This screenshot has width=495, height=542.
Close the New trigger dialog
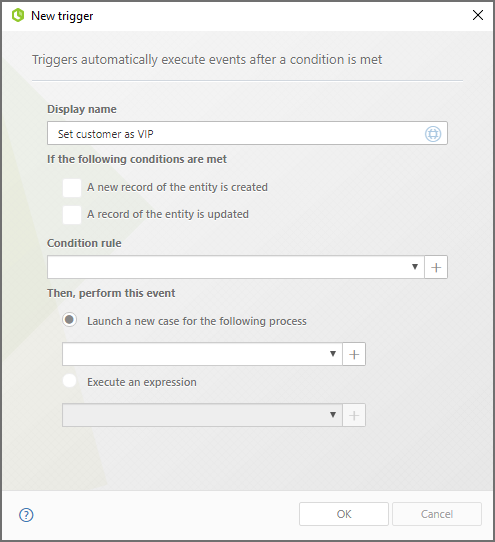click(x=478, y=15)
